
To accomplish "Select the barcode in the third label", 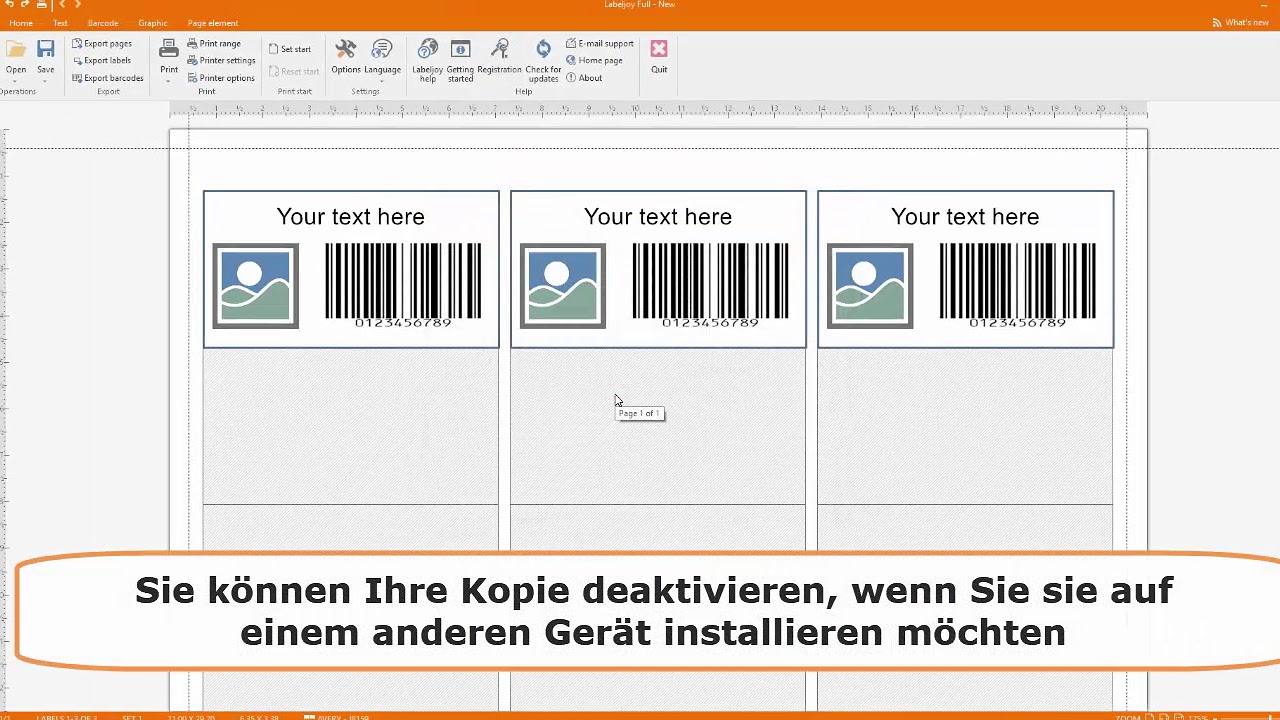I will coord(1017,285).
